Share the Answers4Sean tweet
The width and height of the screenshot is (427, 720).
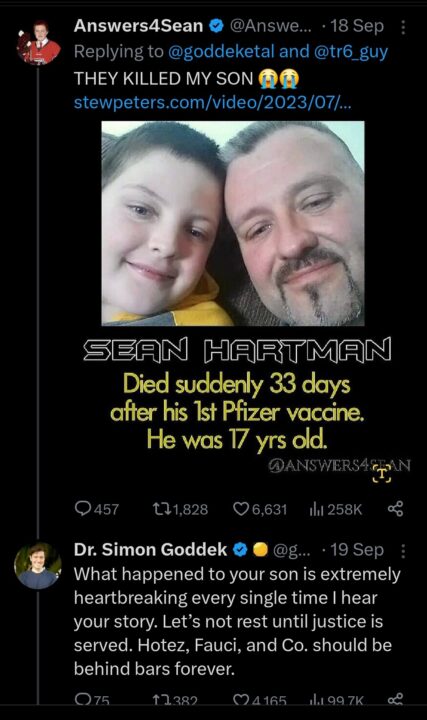tap(395, 509)
